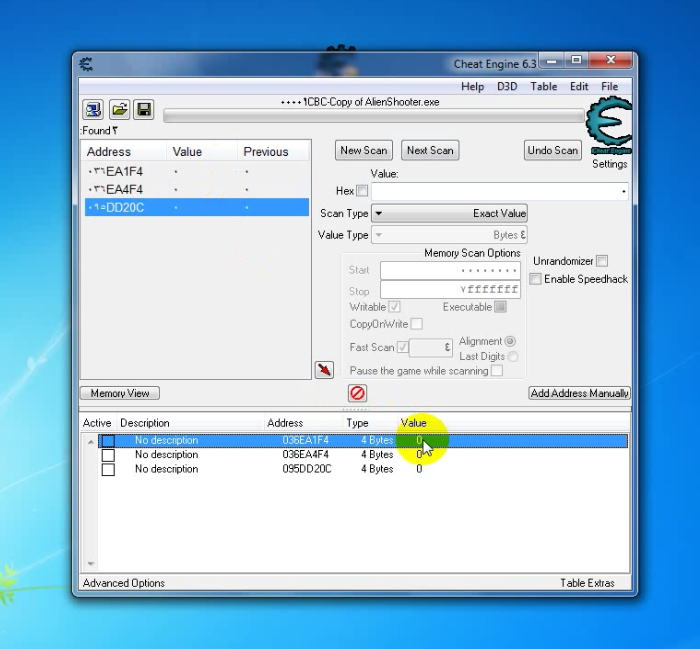Activate the 036EA1F4 entry checkbox
700x649 pixels.
coord(108,441)
